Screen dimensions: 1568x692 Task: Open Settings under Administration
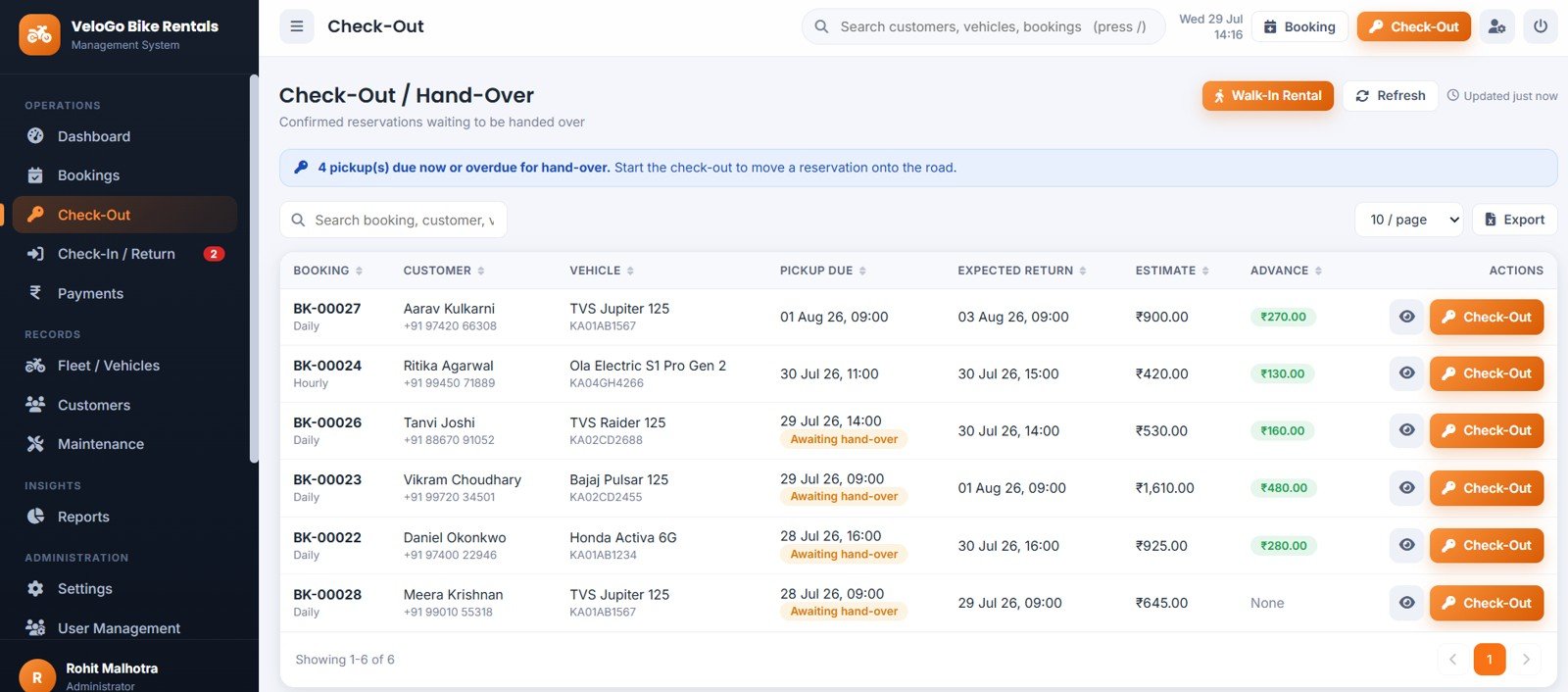tap(124, 589)
